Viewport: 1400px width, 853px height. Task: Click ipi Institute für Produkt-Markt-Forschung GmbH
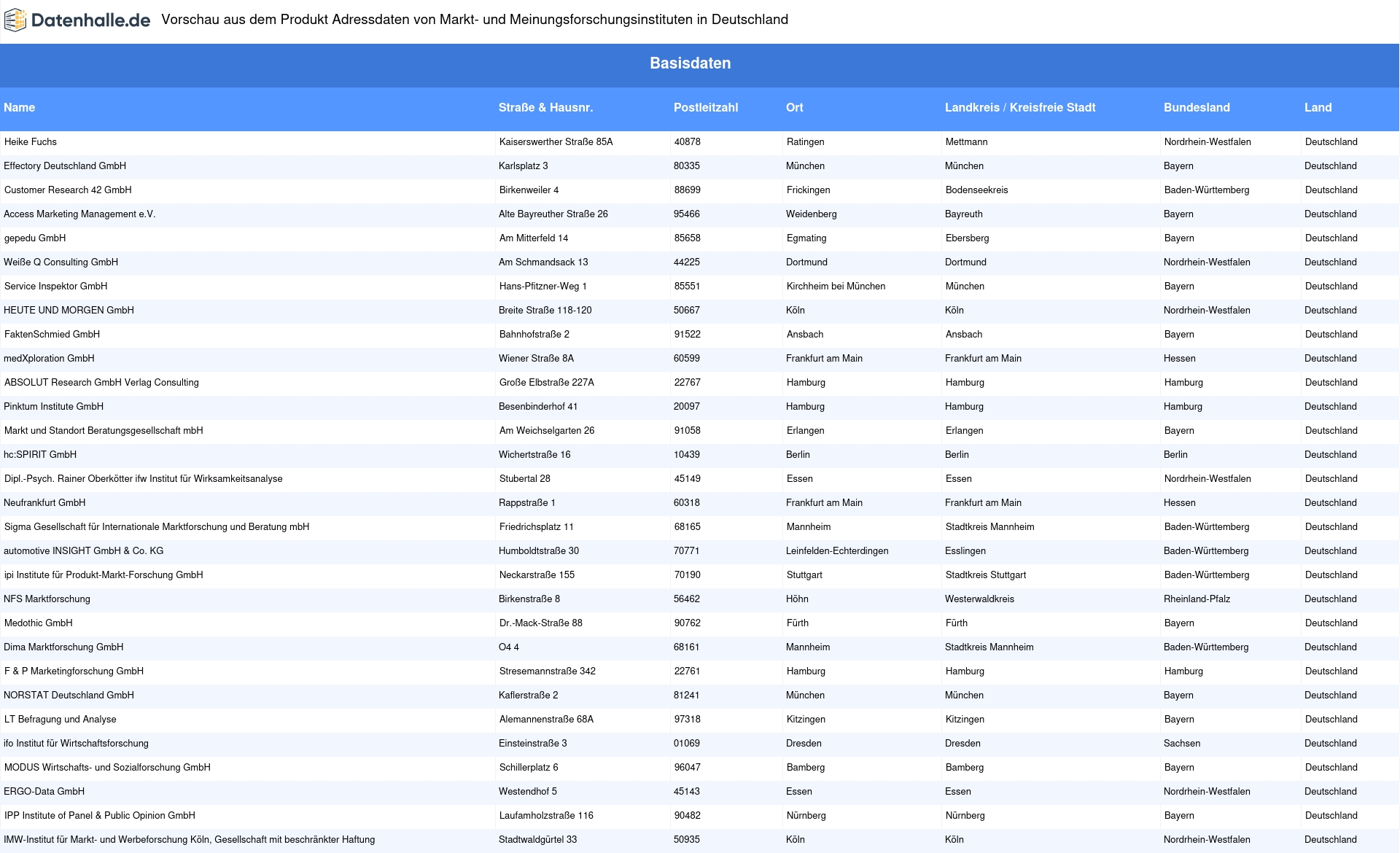(x=104, y=574)
